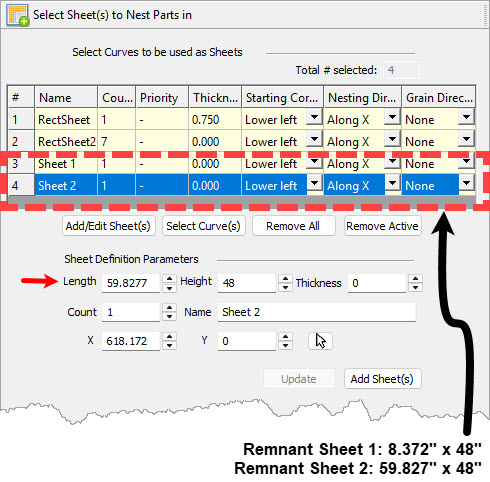Click the Grain Direction column header
This screenshot has height=482, width=490.
[x=438, y=97]
